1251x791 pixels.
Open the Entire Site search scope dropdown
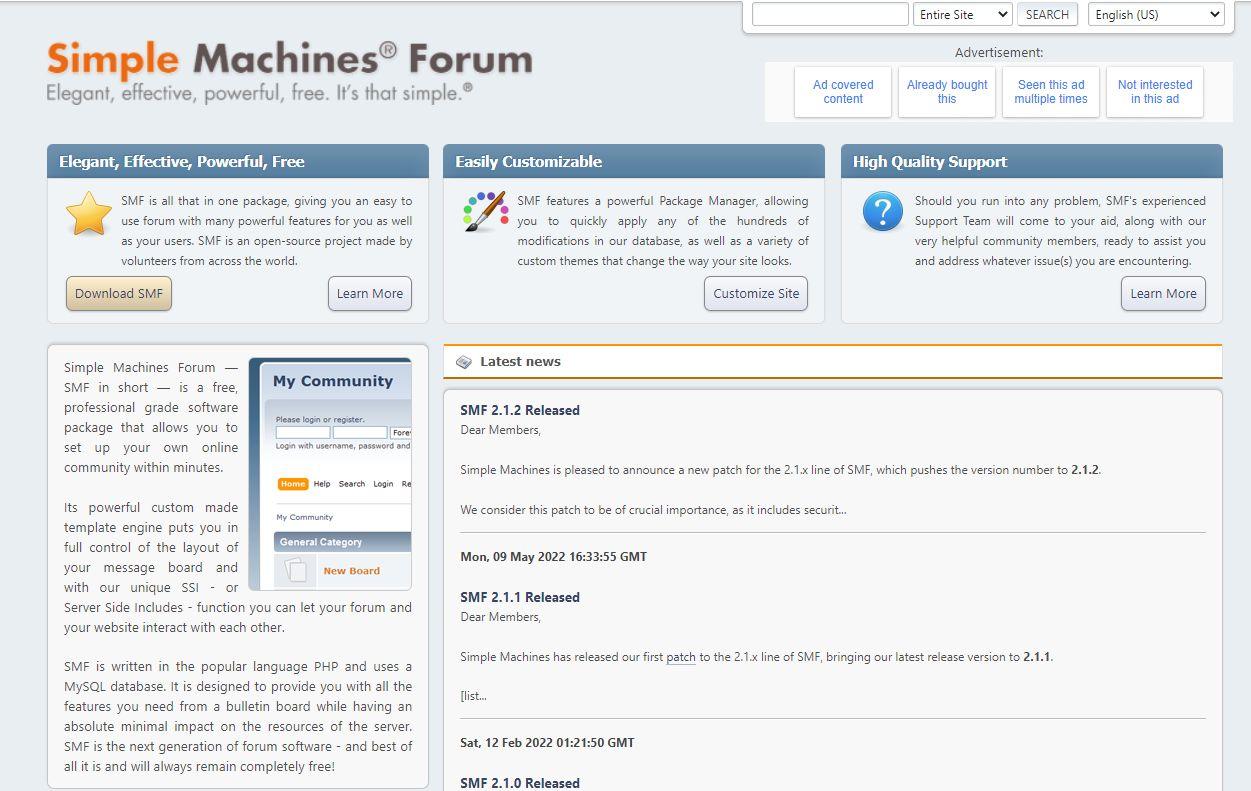click(963, 15)
